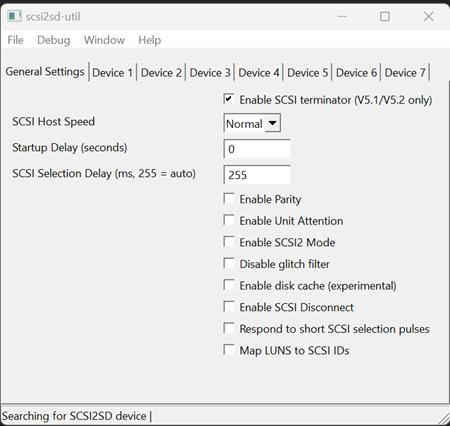Uncheck Enable SCSI terminator checkbox
This screenshot has height=426, width=450.
point(229,99)
